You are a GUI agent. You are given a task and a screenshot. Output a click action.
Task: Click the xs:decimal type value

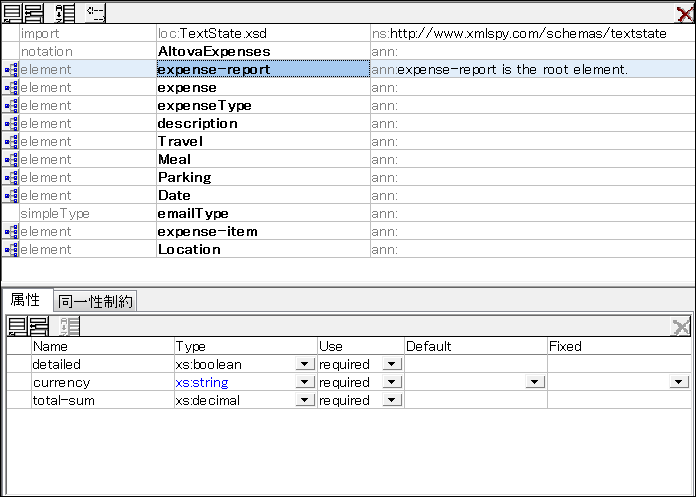click(x=208, y=400)
